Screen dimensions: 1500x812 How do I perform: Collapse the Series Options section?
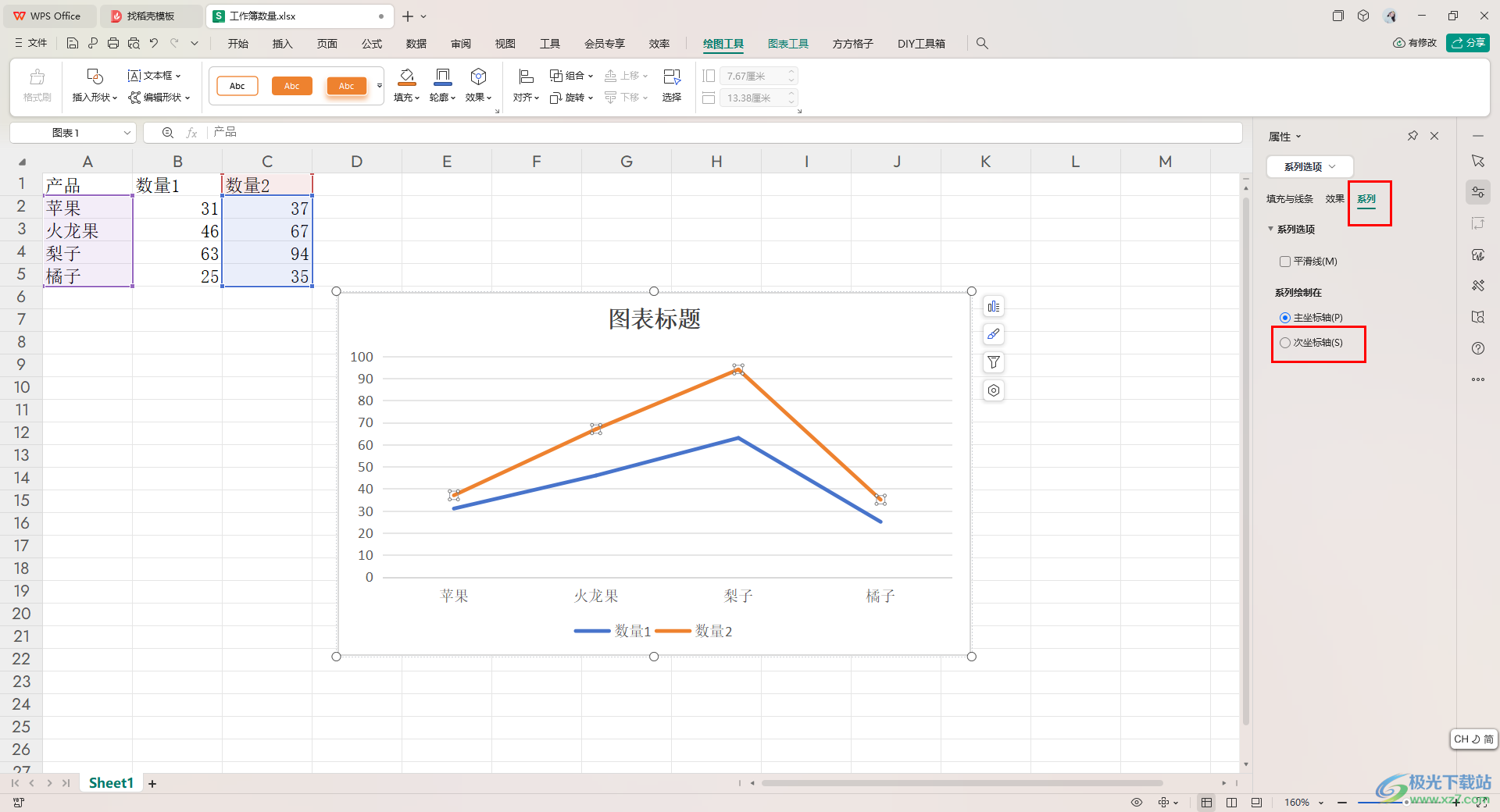pyautogui.click(x=1271, y=229)
